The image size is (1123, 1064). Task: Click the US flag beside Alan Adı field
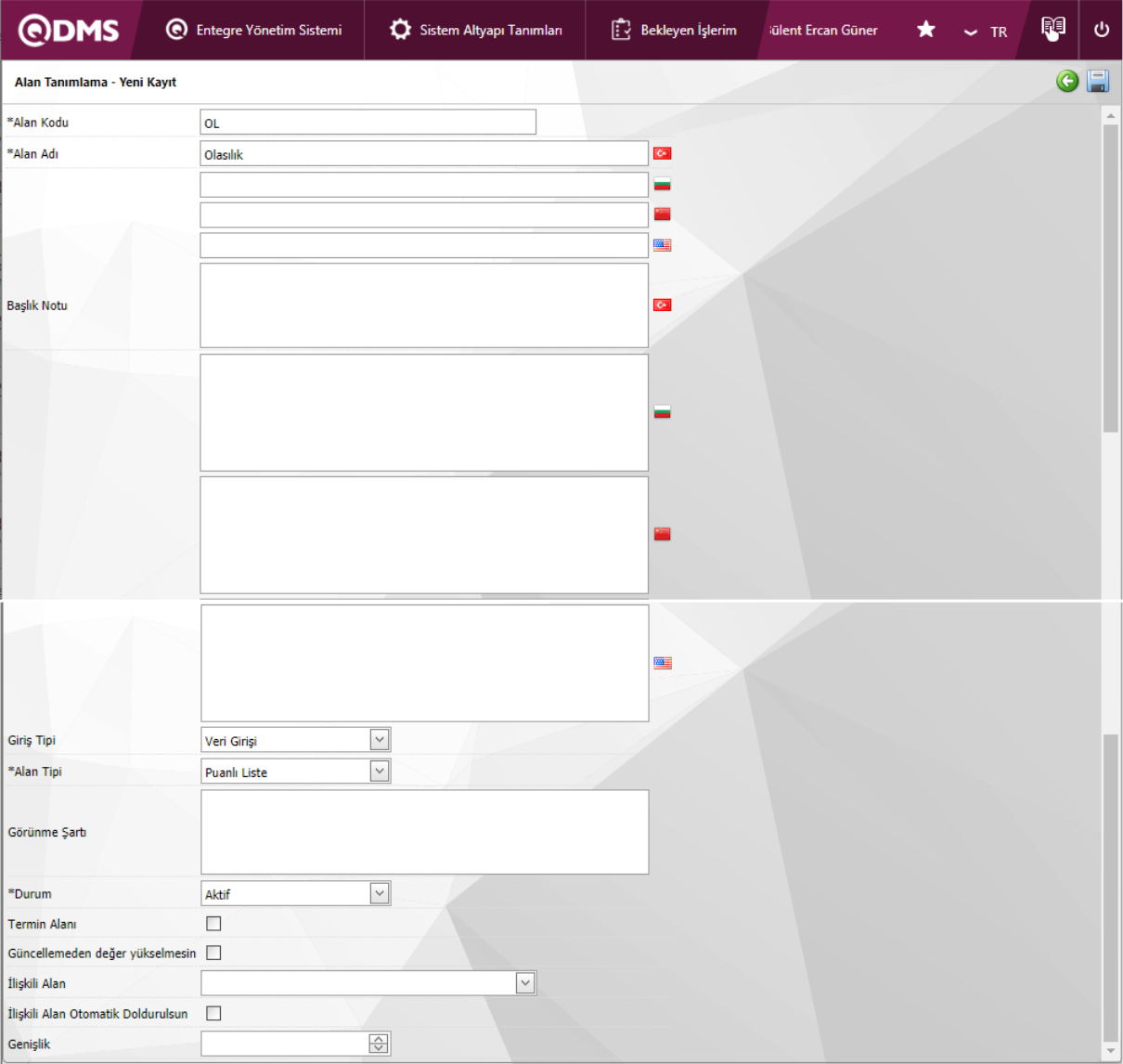coord(662,245)
